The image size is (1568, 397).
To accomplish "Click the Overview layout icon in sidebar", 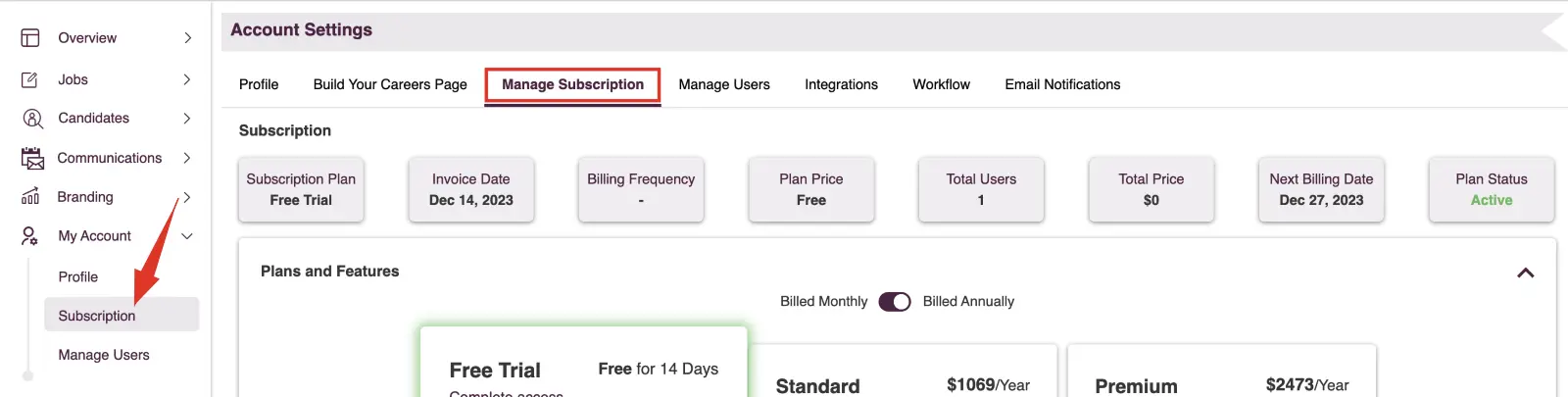I will (x=30, y=38).
